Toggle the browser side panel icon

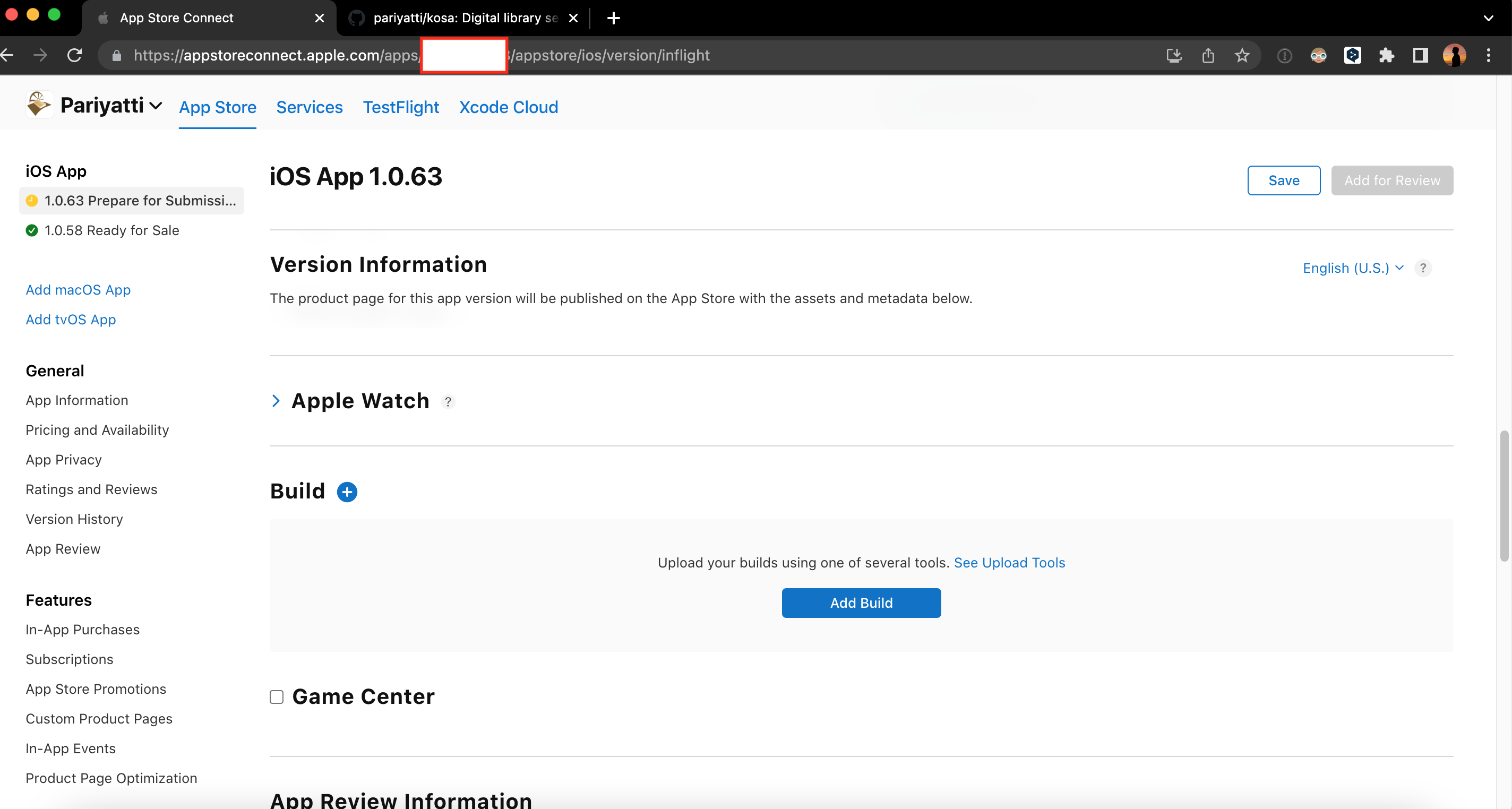pyautogui.click(x=1421, y=56)
